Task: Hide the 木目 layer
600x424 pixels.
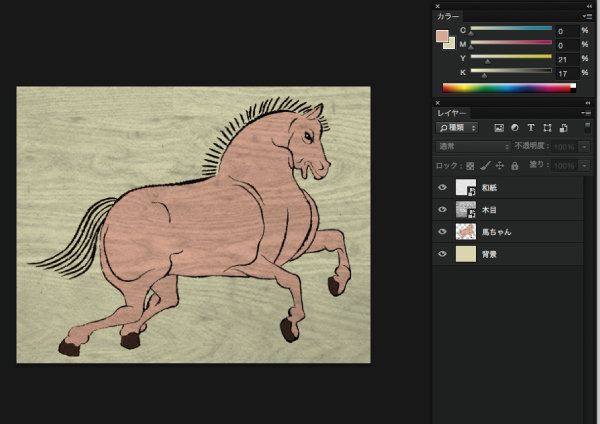Action: pos(443,210)
